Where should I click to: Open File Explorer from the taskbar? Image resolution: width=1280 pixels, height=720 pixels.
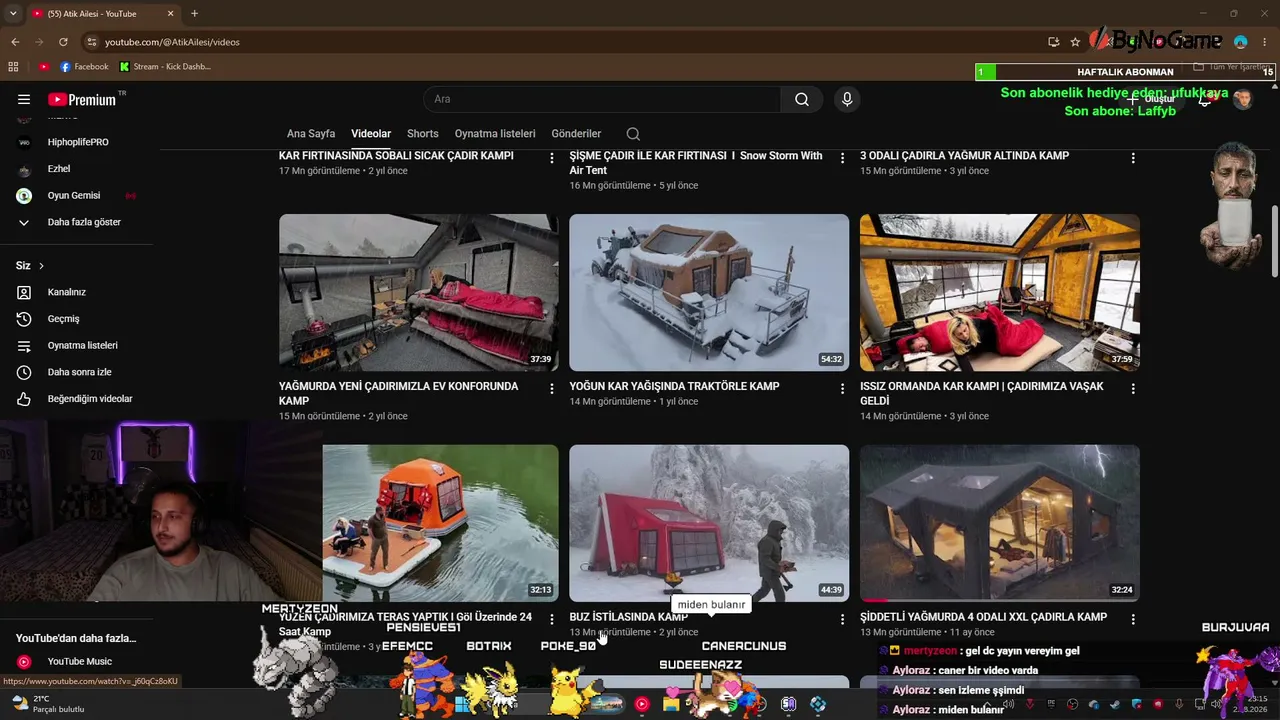click(671, 704)
